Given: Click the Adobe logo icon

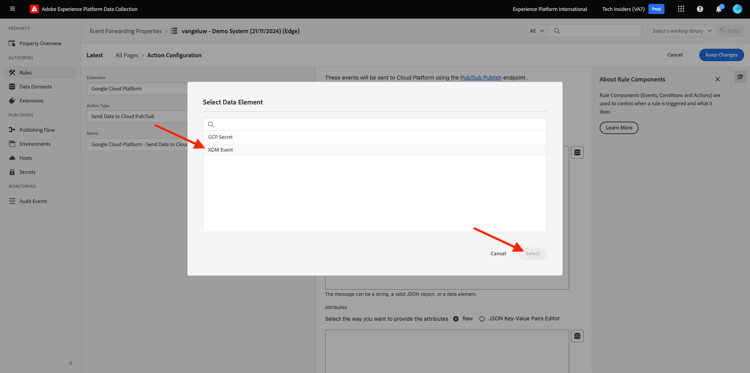Looking at the screenshot, I should (x=34, y=9).
